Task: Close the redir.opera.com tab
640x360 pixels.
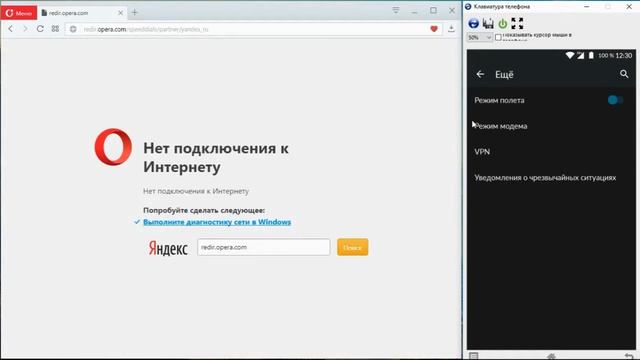Action: pyautogui.click(x=120, y=13)
